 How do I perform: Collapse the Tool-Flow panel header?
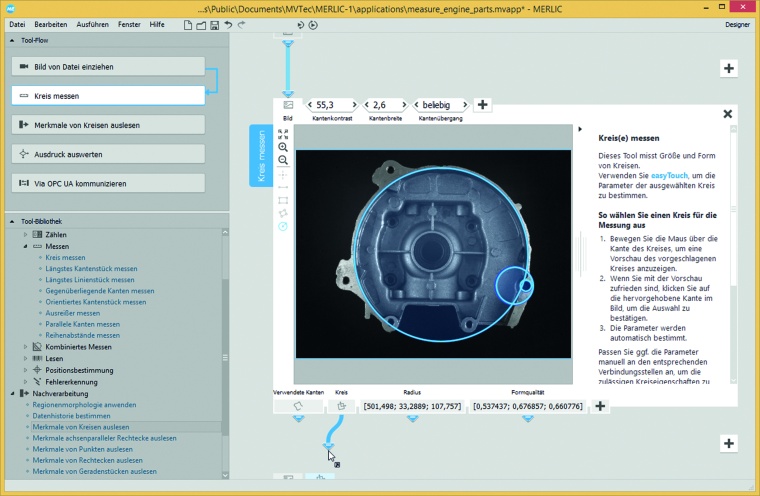tap(11, 40)
